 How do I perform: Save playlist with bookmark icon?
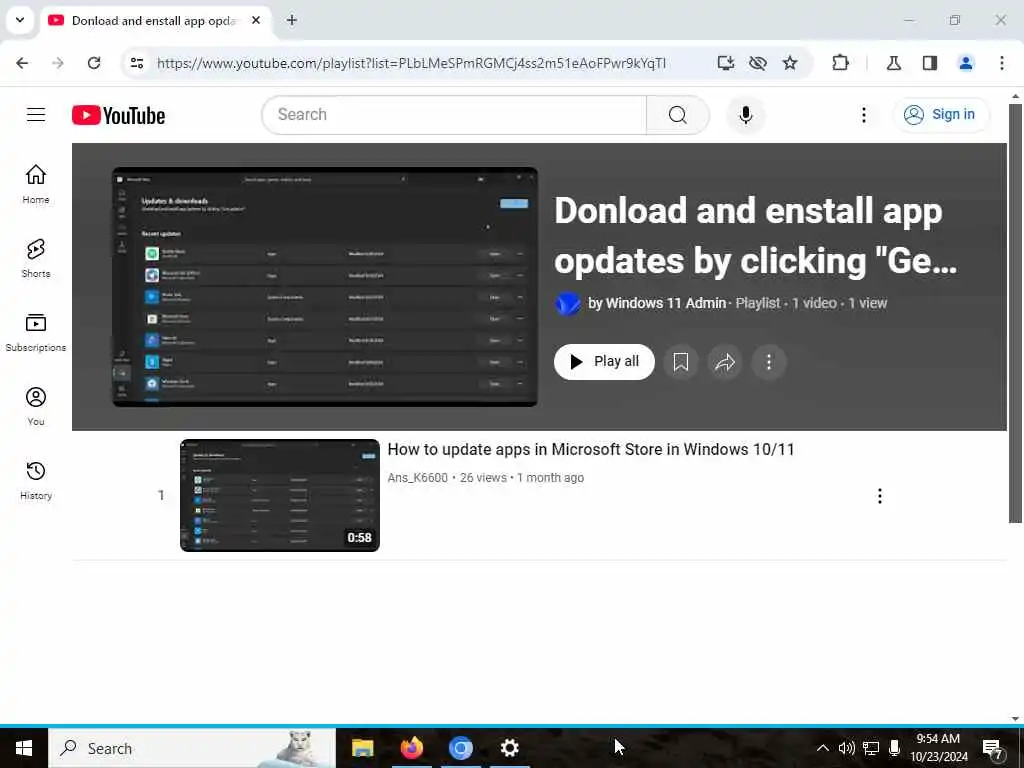tap(680, 362)
